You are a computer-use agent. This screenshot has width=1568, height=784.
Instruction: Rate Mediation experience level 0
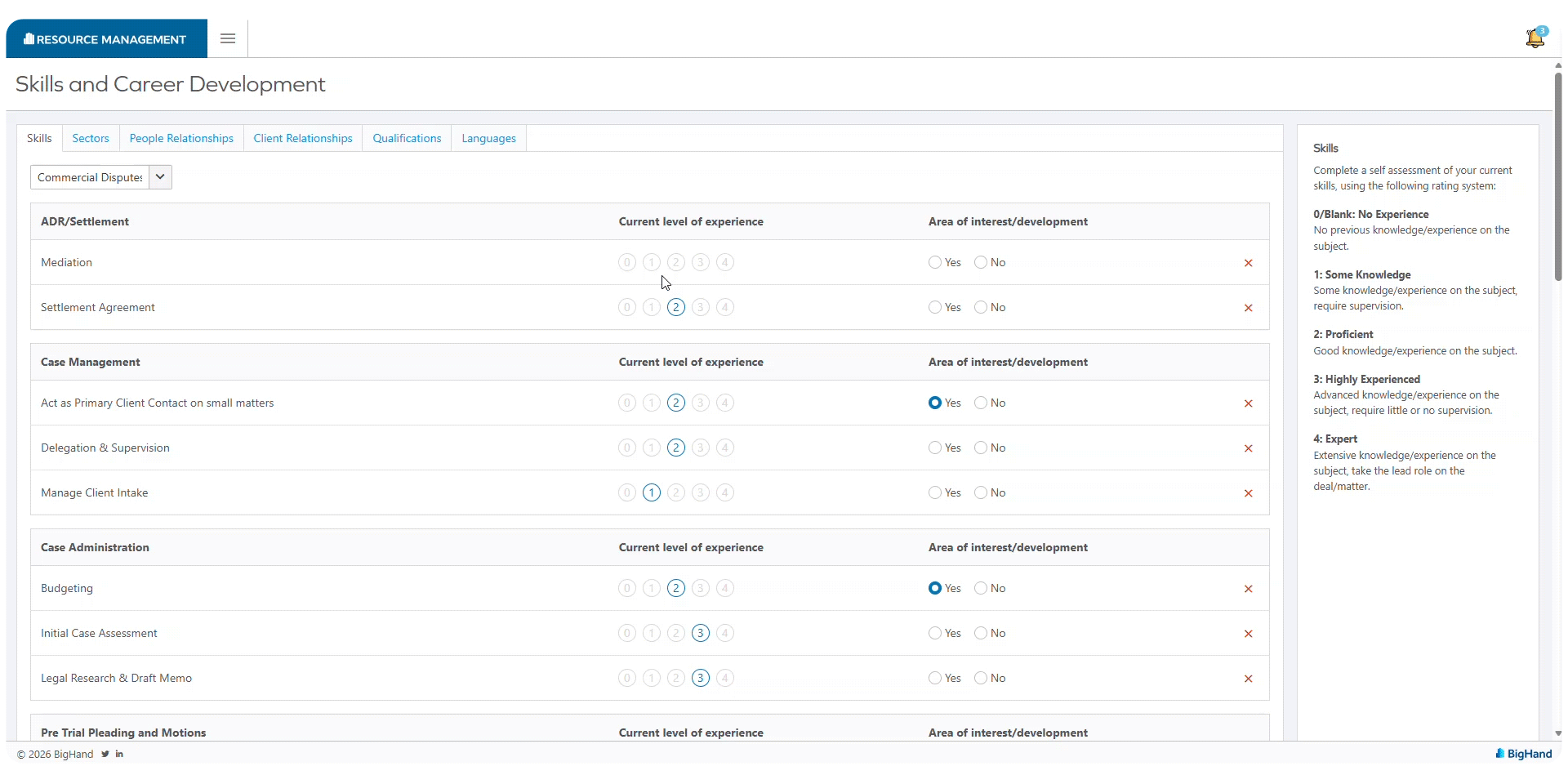point(627,262)
